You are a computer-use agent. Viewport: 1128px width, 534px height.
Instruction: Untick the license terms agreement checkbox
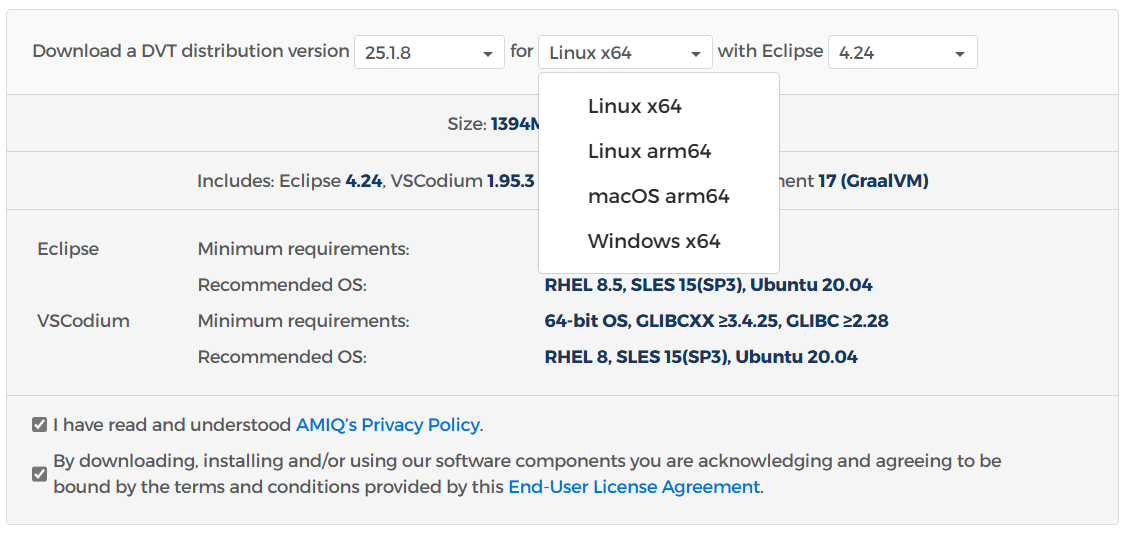point(40,474)
